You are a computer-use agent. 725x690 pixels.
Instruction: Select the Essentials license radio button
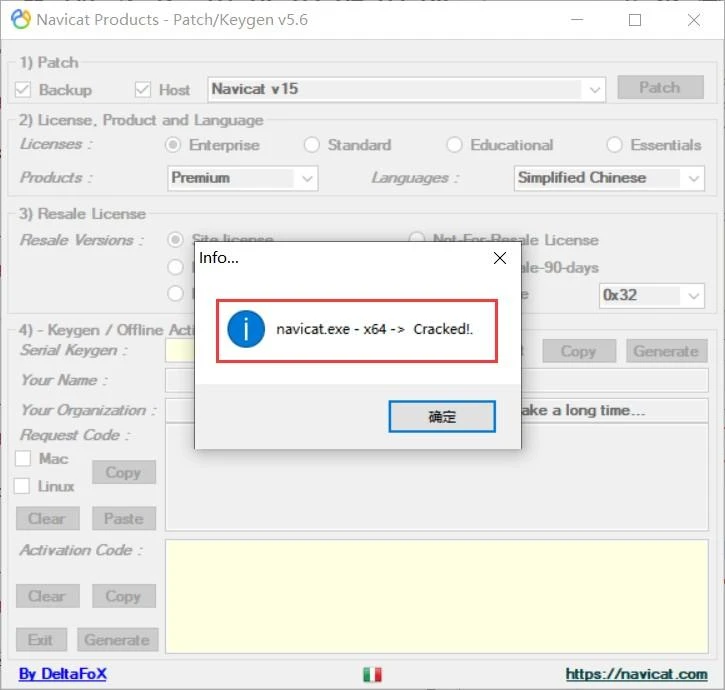(x=614, y=145)
